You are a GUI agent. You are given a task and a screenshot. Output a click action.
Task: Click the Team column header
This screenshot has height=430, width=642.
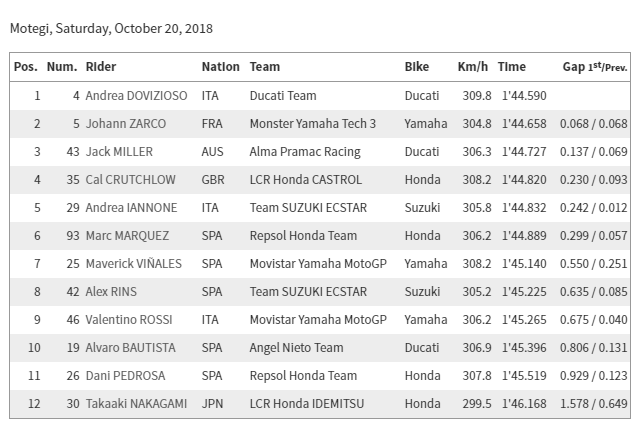click(265, 67)
